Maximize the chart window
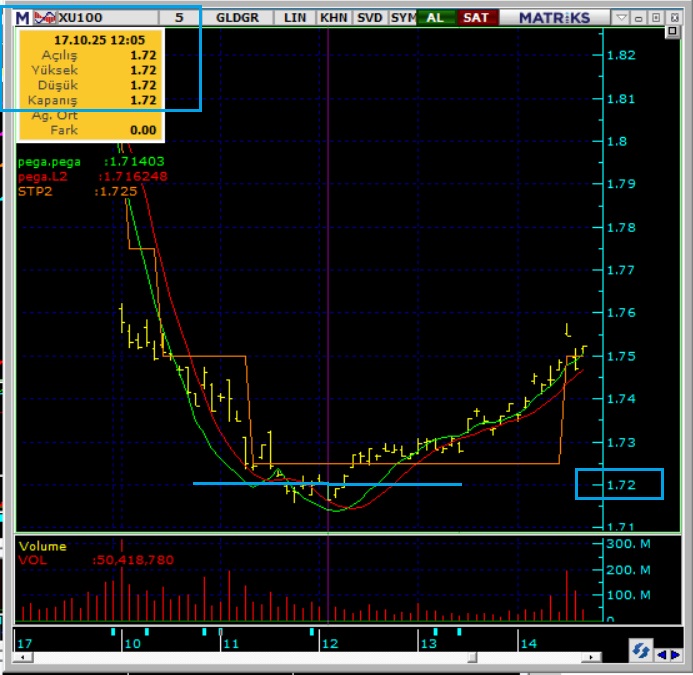The image size is (693, 675). [656, 17]
